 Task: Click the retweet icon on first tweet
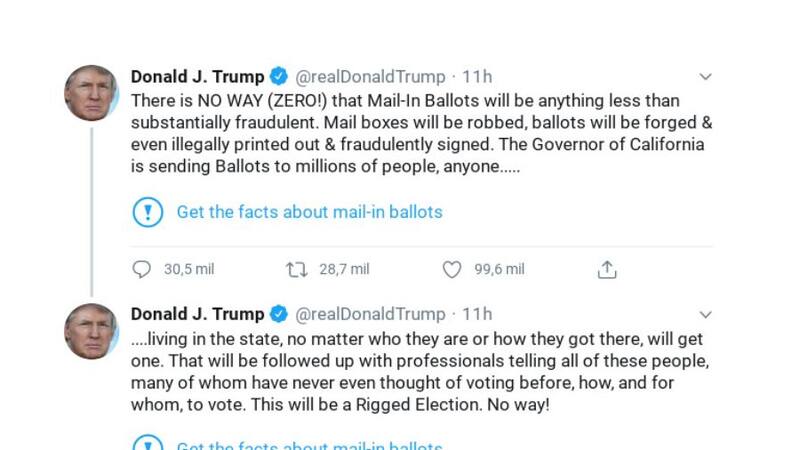(297, 269)
